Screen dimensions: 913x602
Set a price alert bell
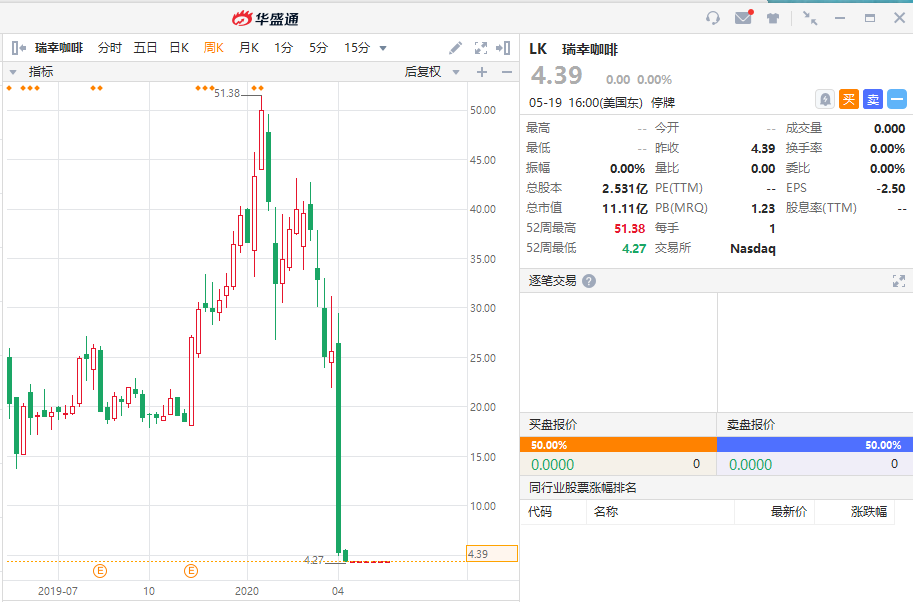pos(825,99)
